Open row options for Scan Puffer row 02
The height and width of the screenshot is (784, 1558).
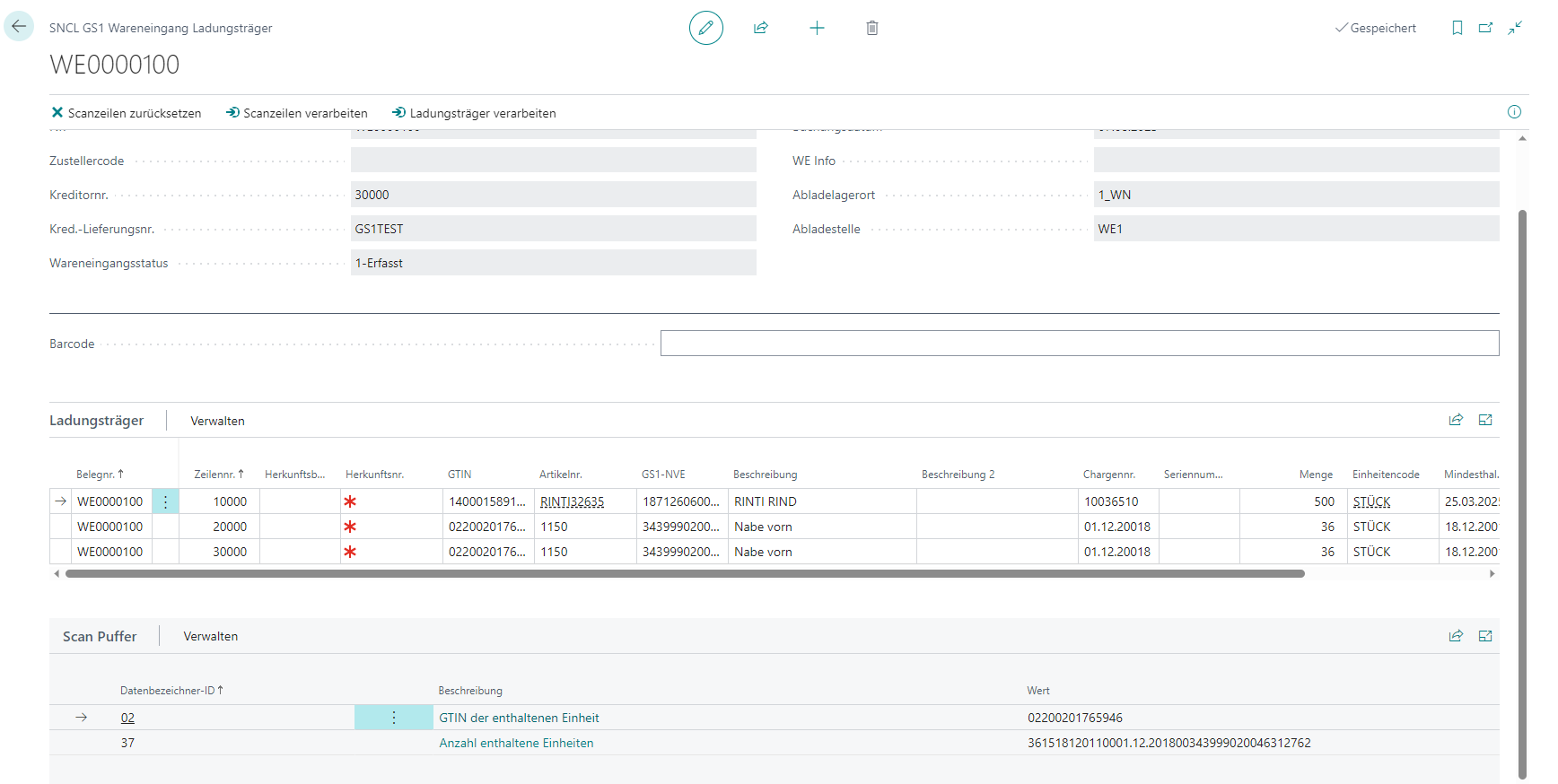coord(393,718)
